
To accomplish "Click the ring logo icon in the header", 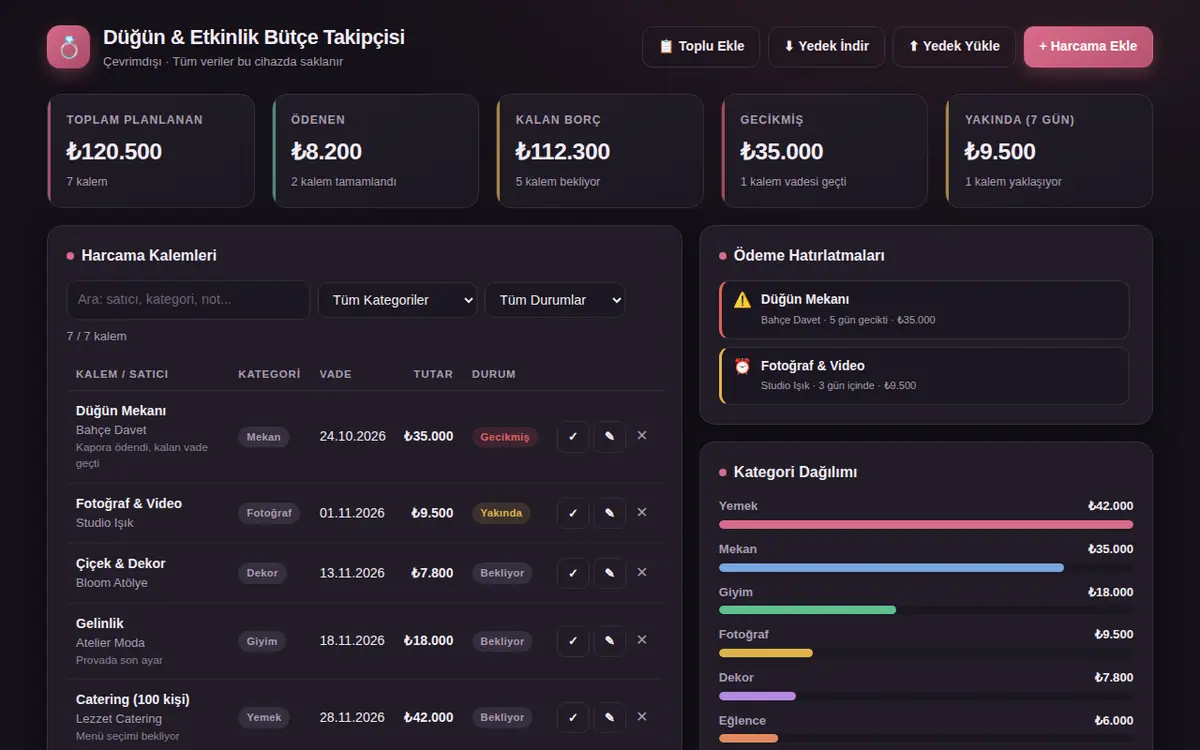I will (x=69, y=47).
